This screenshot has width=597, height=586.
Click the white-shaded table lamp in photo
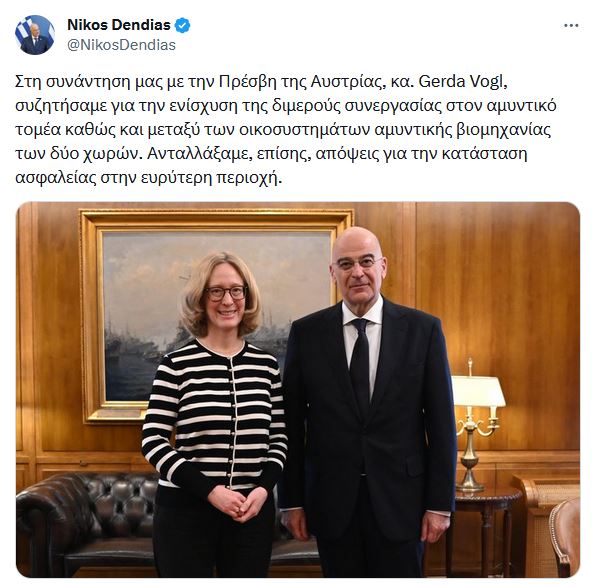coord(477,425)
